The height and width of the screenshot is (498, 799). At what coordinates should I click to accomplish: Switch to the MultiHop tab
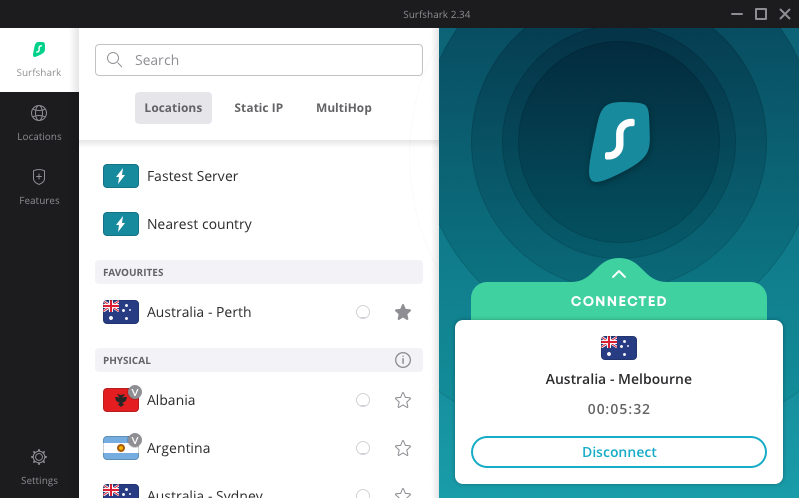(343, 108)
